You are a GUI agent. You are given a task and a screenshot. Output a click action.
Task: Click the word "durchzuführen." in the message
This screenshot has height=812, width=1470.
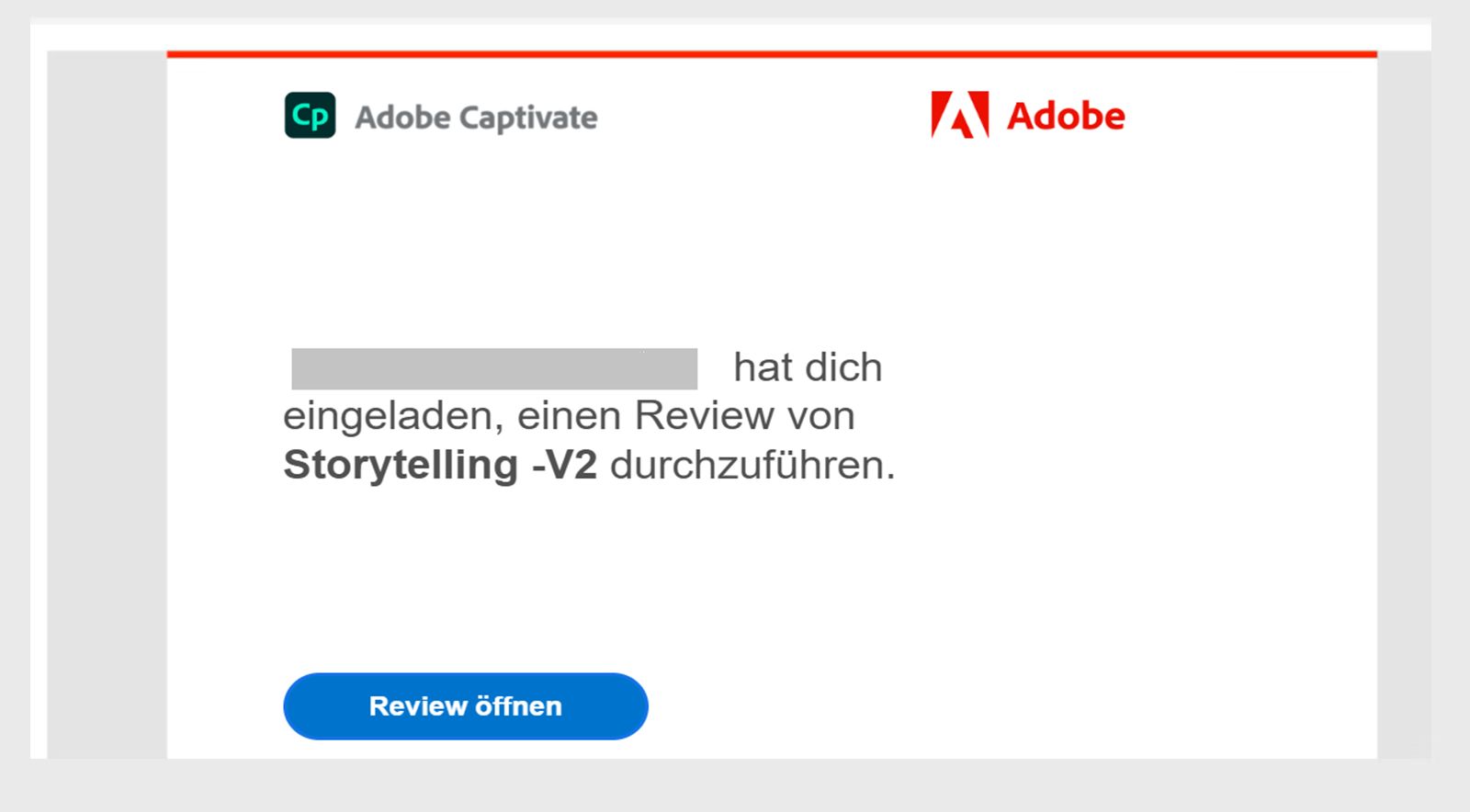[752, 465]
